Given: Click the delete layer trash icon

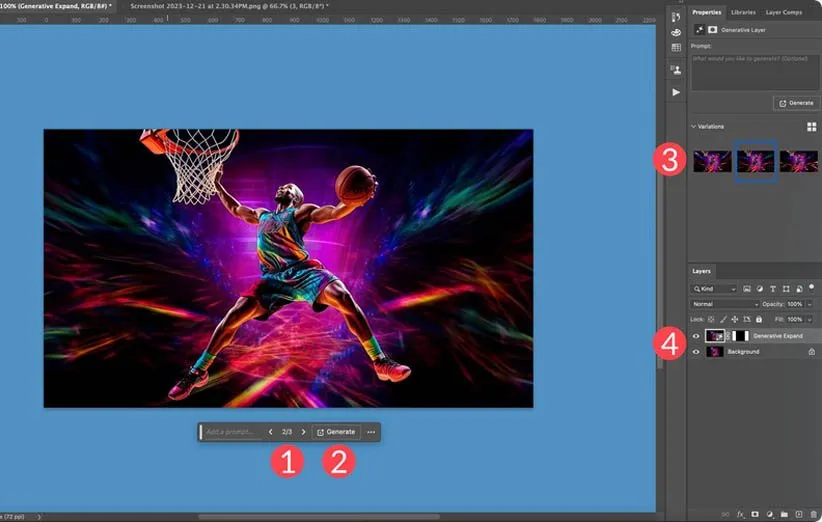Looking at the screenshot, I should [812, 514].
